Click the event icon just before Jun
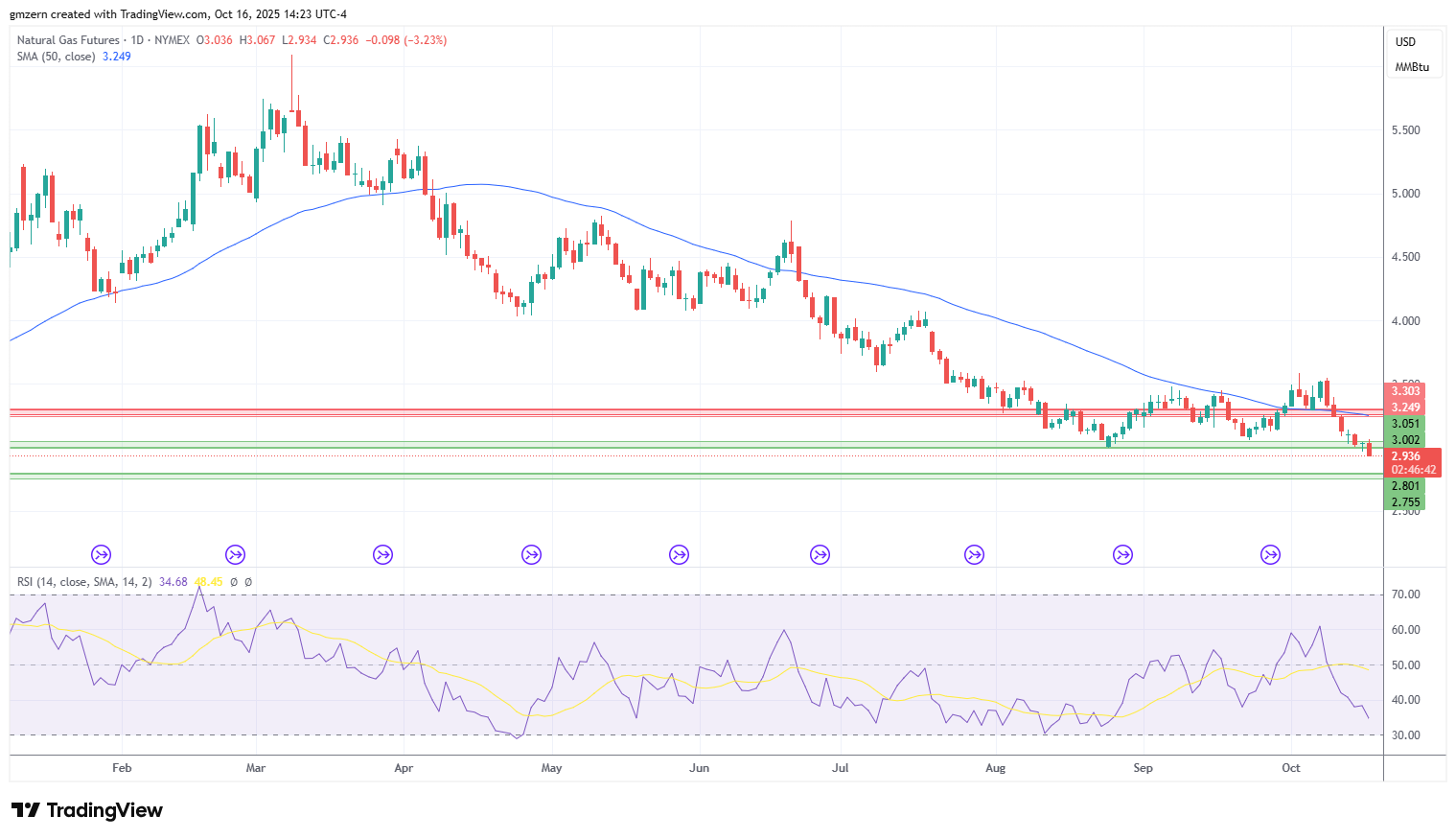Image resolution: width=1456 pixels, height=839 pixels. (679, 554)
